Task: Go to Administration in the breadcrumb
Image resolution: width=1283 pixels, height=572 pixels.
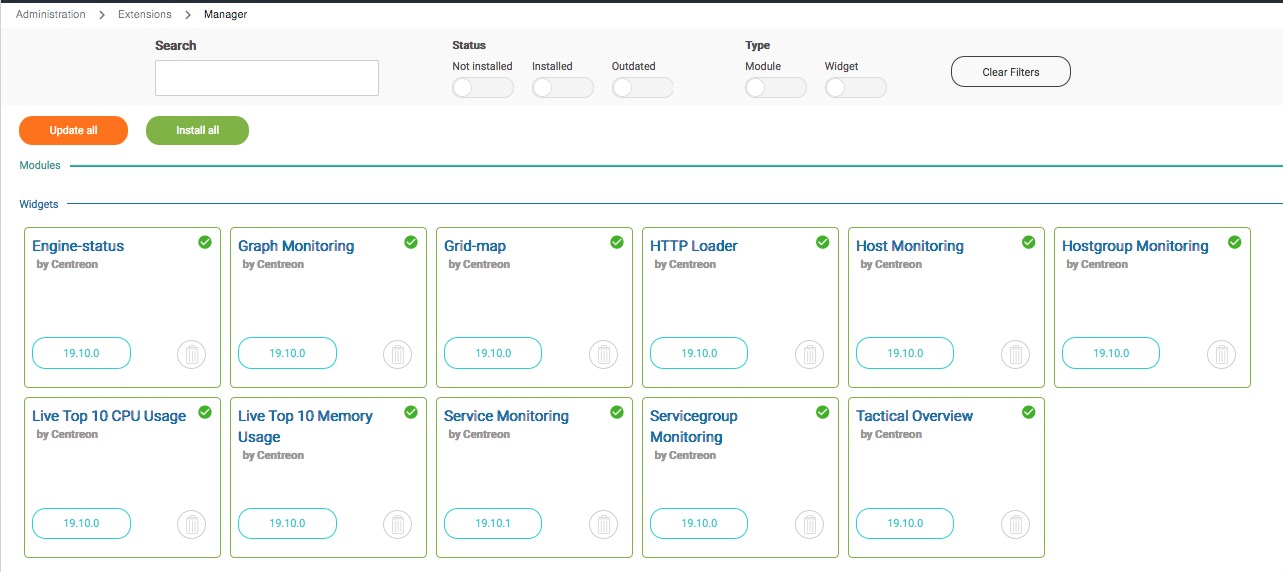Action: (51, 15)
